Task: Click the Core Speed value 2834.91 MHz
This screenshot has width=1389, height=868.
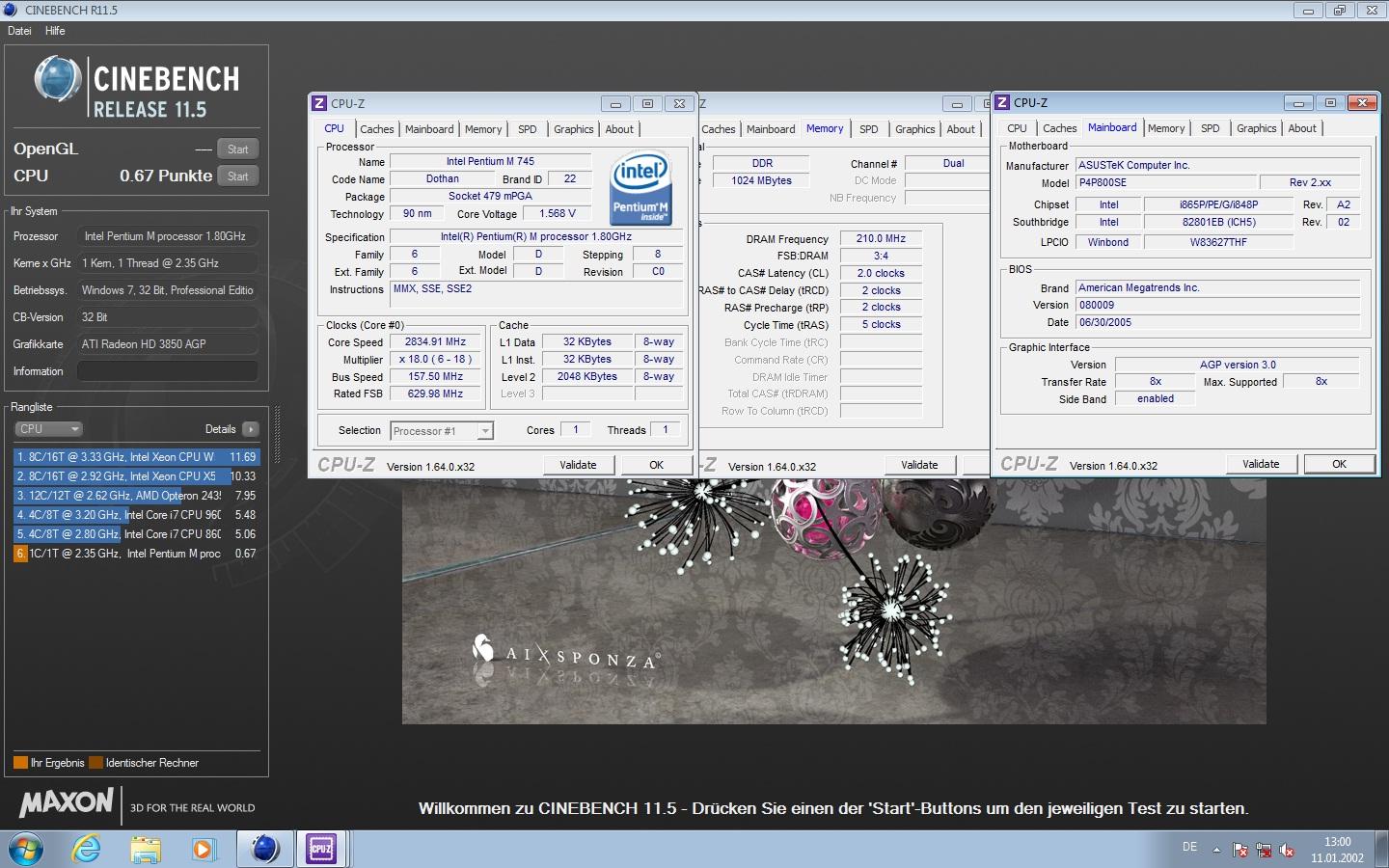Action: coord(435,342)
